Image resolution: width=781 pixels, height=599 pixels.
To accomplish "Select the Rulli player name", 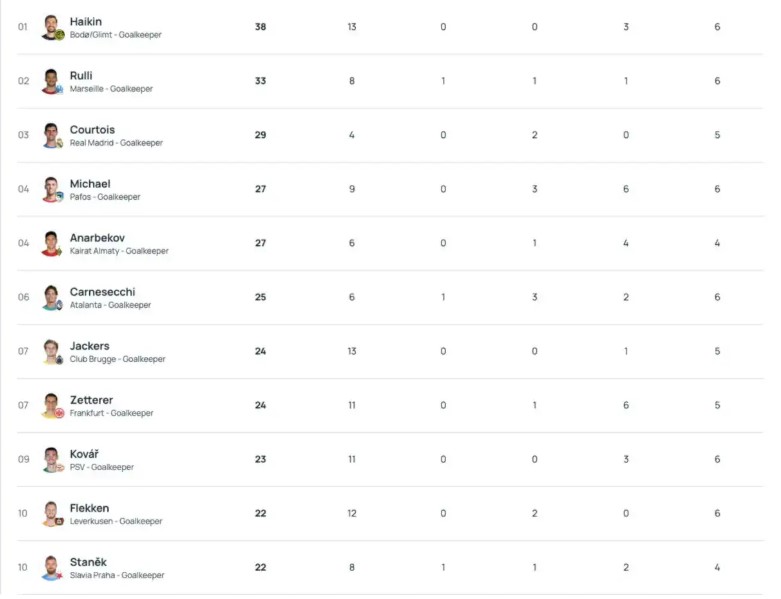I will [81, 75].
